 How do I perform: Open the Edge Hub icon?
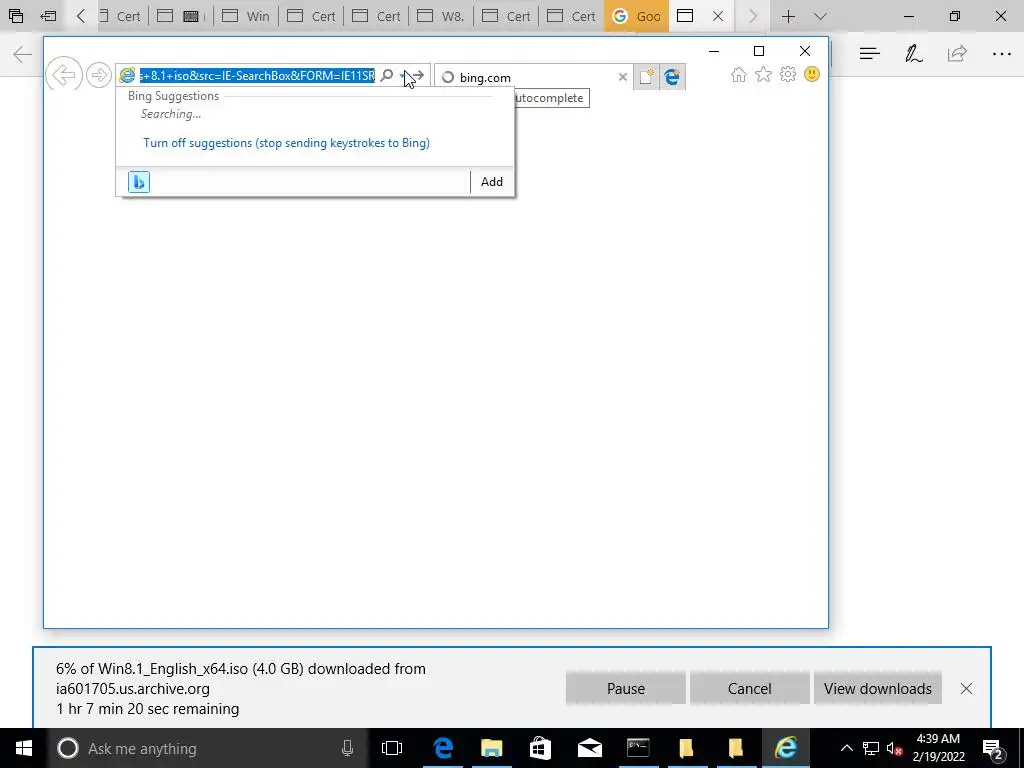869,54
